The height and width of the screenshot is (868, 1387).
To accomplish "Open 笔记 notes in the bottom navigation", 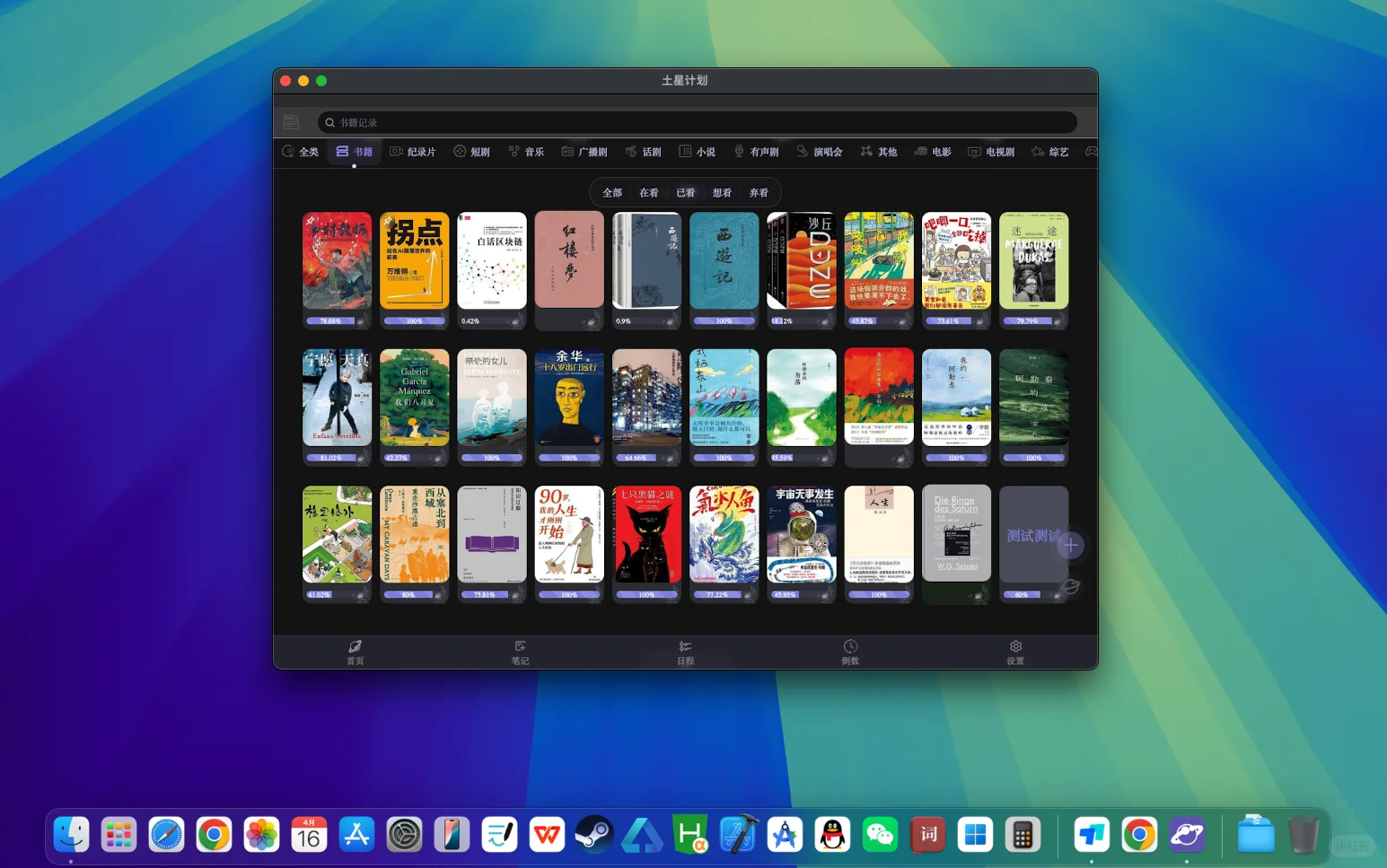I will [520, 653].
